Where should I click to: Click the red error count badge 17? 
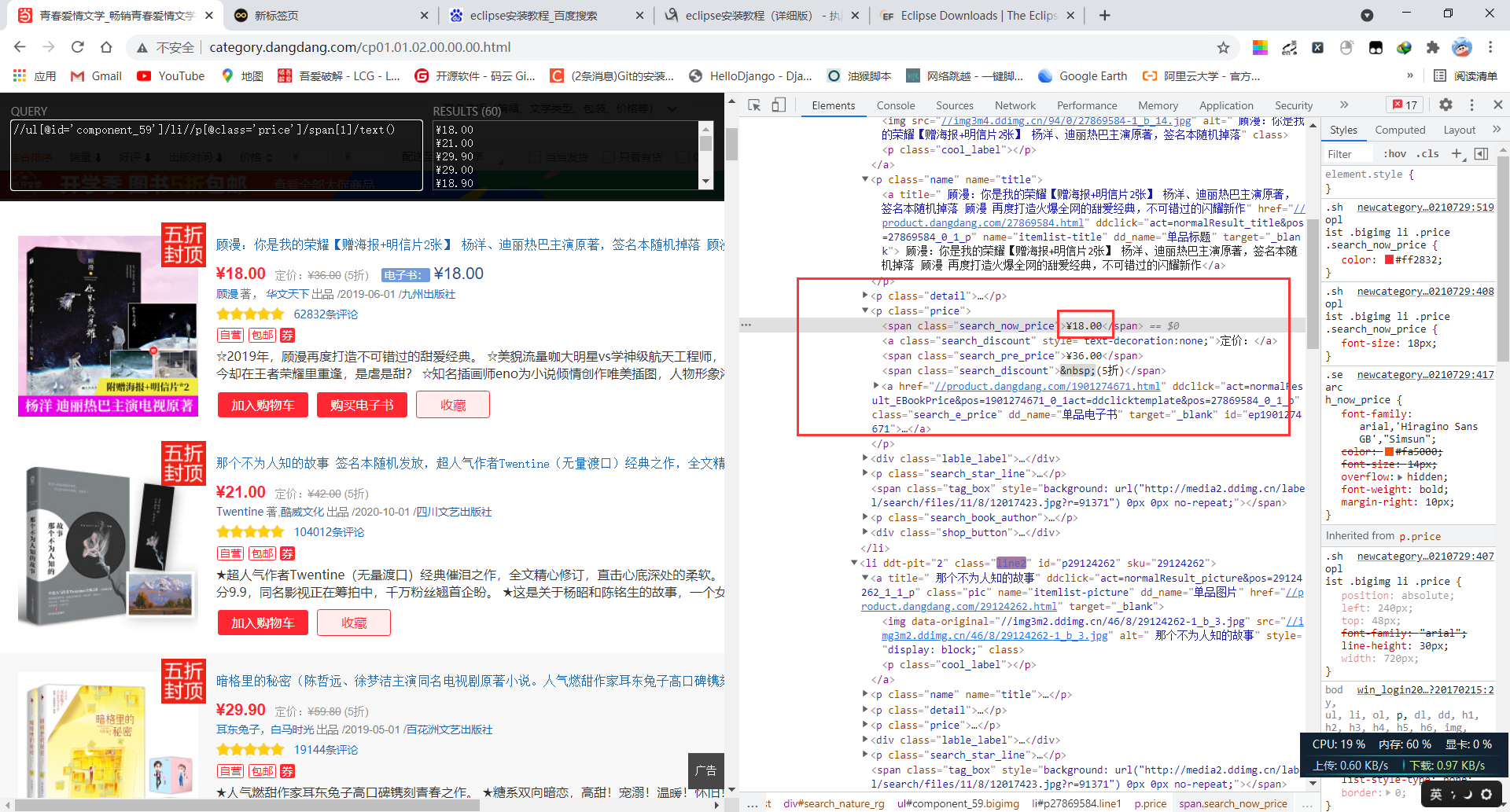pyautogui.click(x=1405, y=105)
